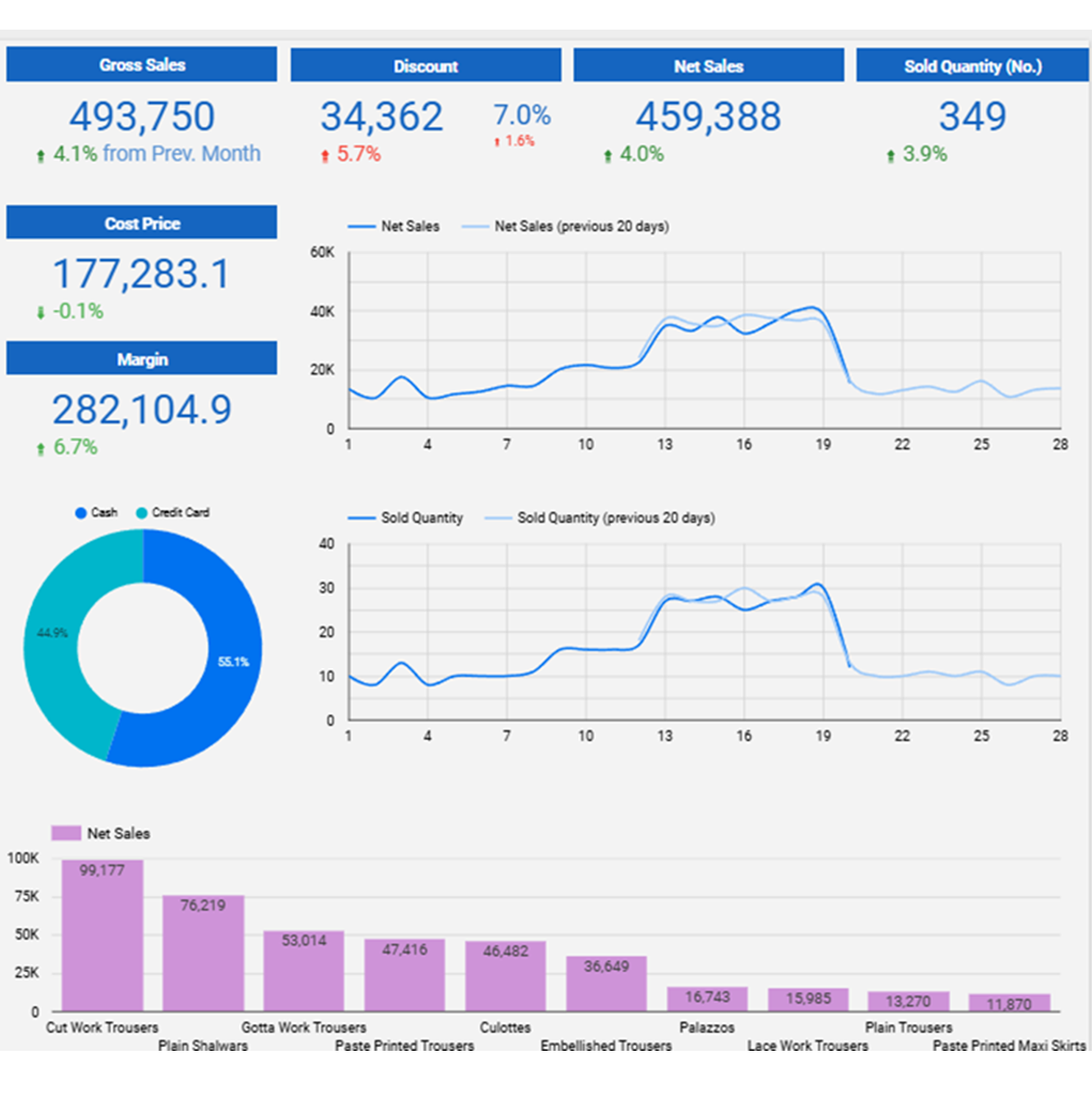Select the Plain Shalwars bar showing 76,219
The height and width of the screenshot is (1099, 1092).
(x=203, y=953)
